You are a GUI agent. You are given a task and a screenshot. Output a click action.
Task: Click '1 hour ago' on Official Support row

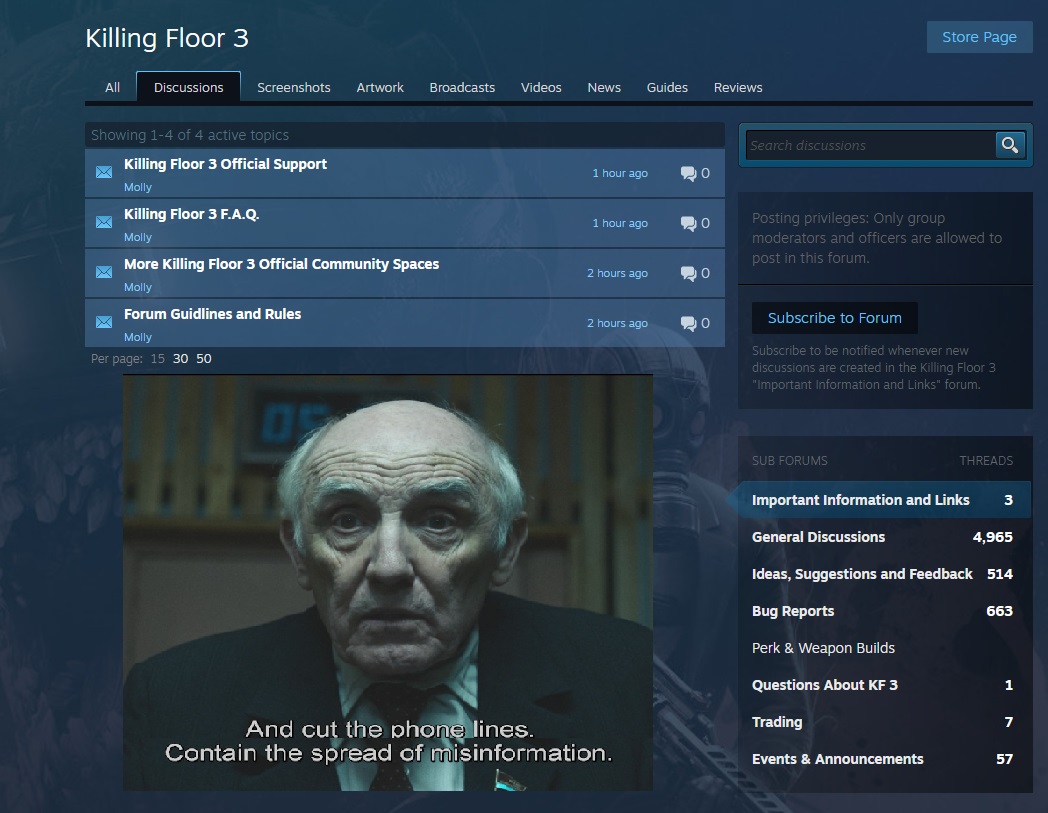point(620,173)
